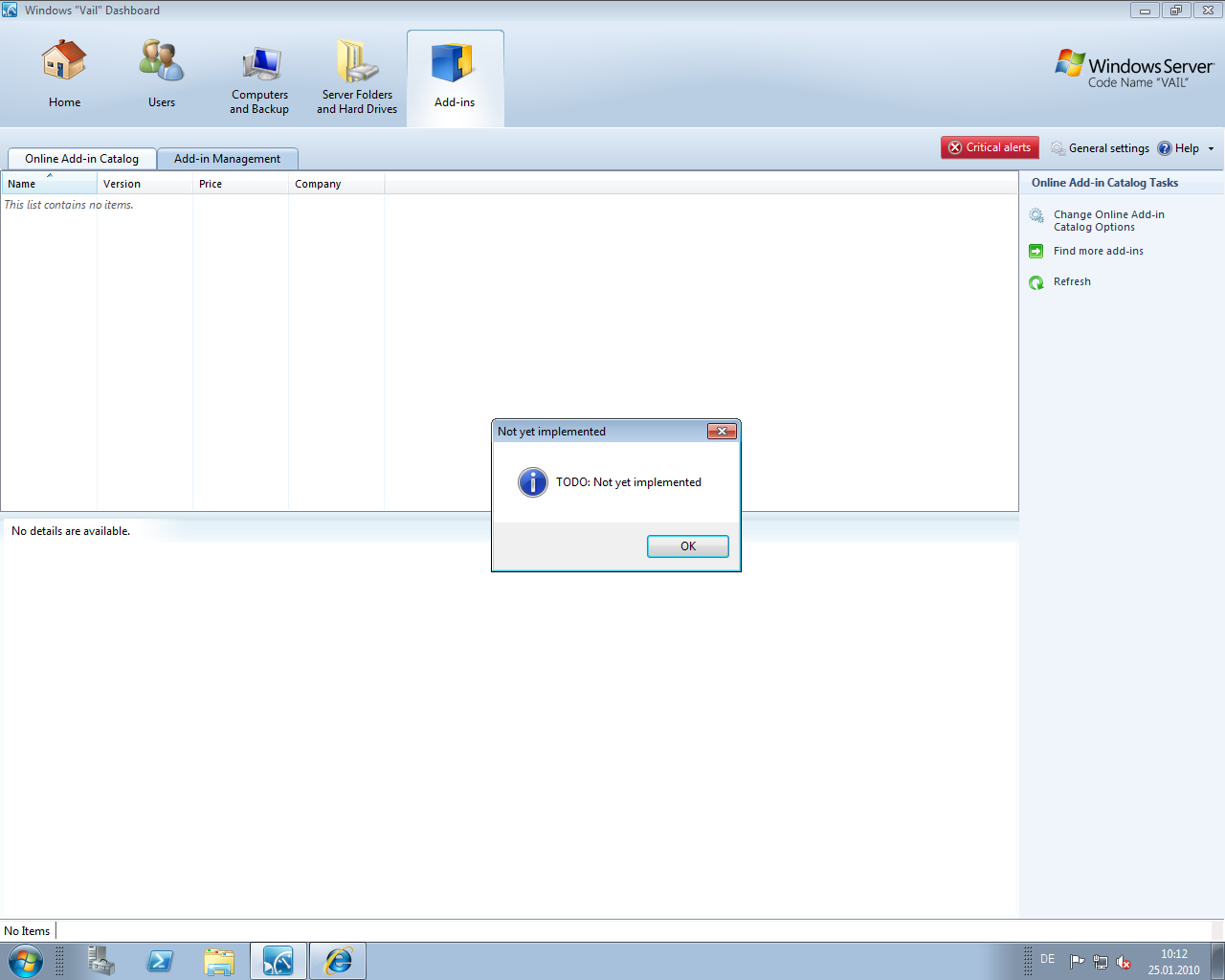Click 'No Items' in status bar

coord(27,931)
